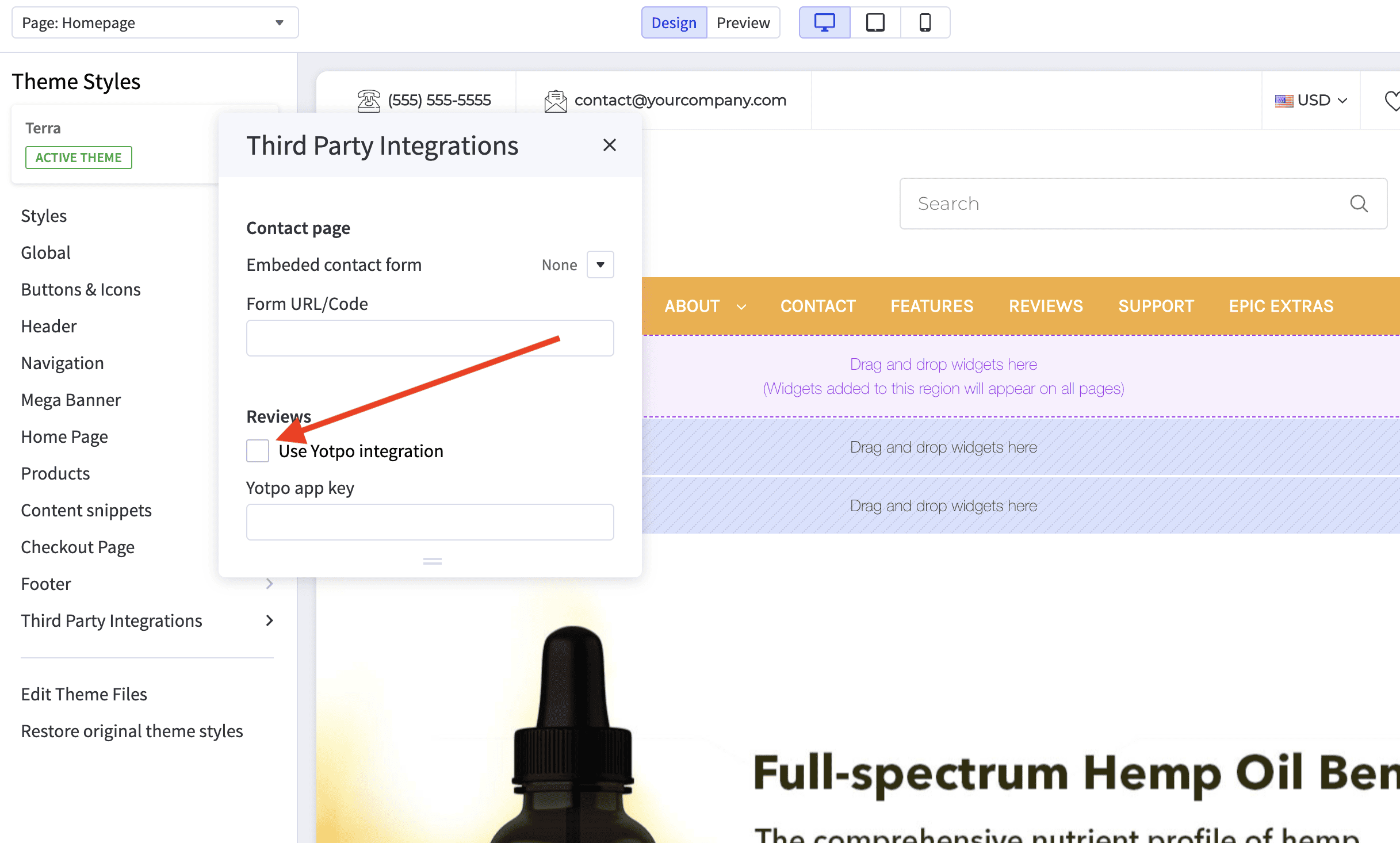Switch to desktop view icon
Screen dimensions: 1400x843
(824, 23)
